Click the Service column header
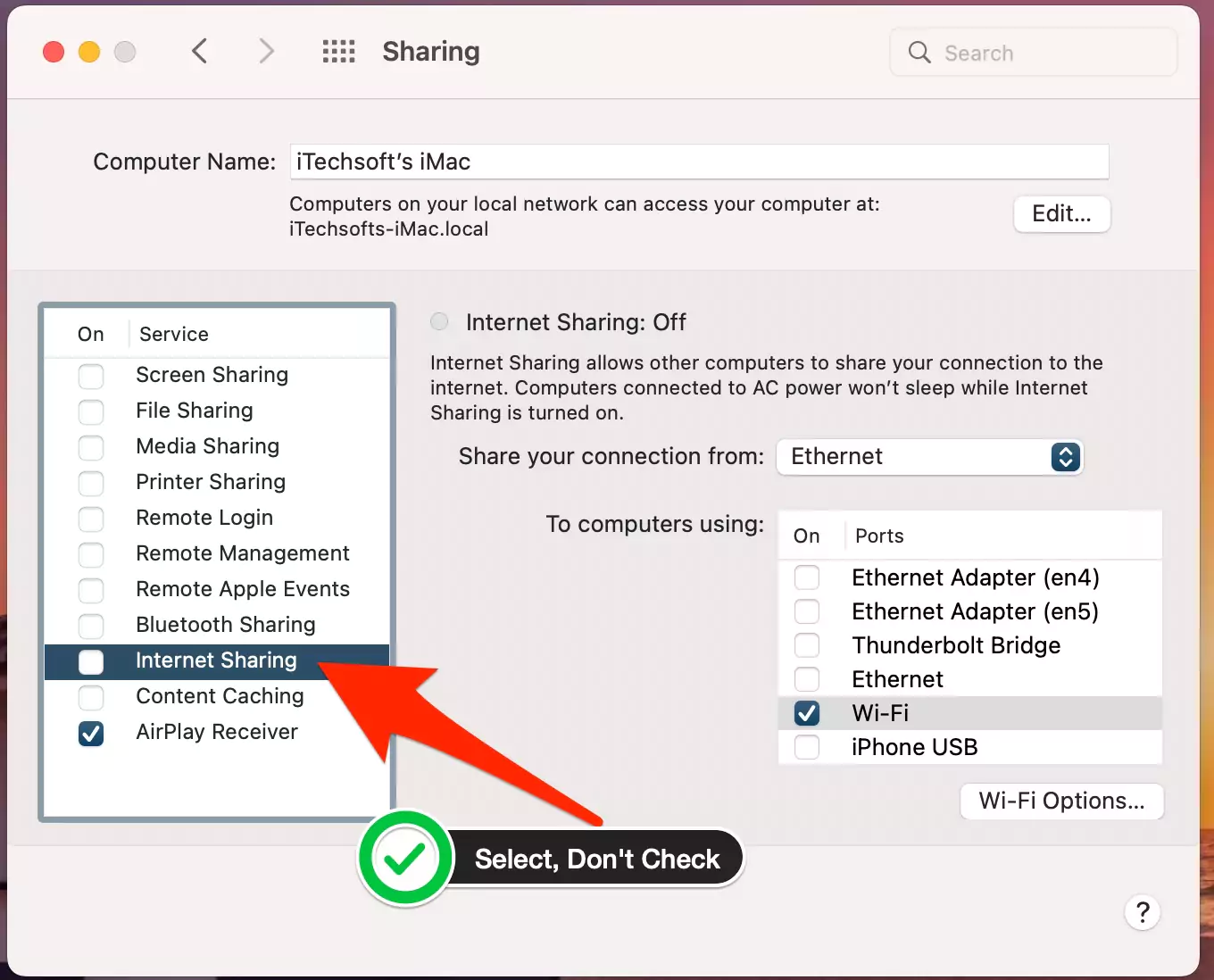 174,334
